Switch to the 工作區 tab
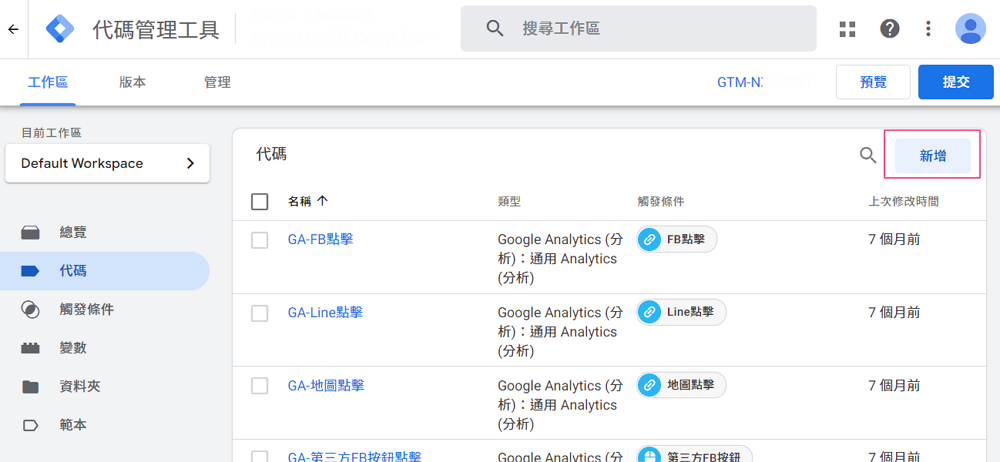Viewport: 1000px width, 462px height. click(x=48, y=82)
